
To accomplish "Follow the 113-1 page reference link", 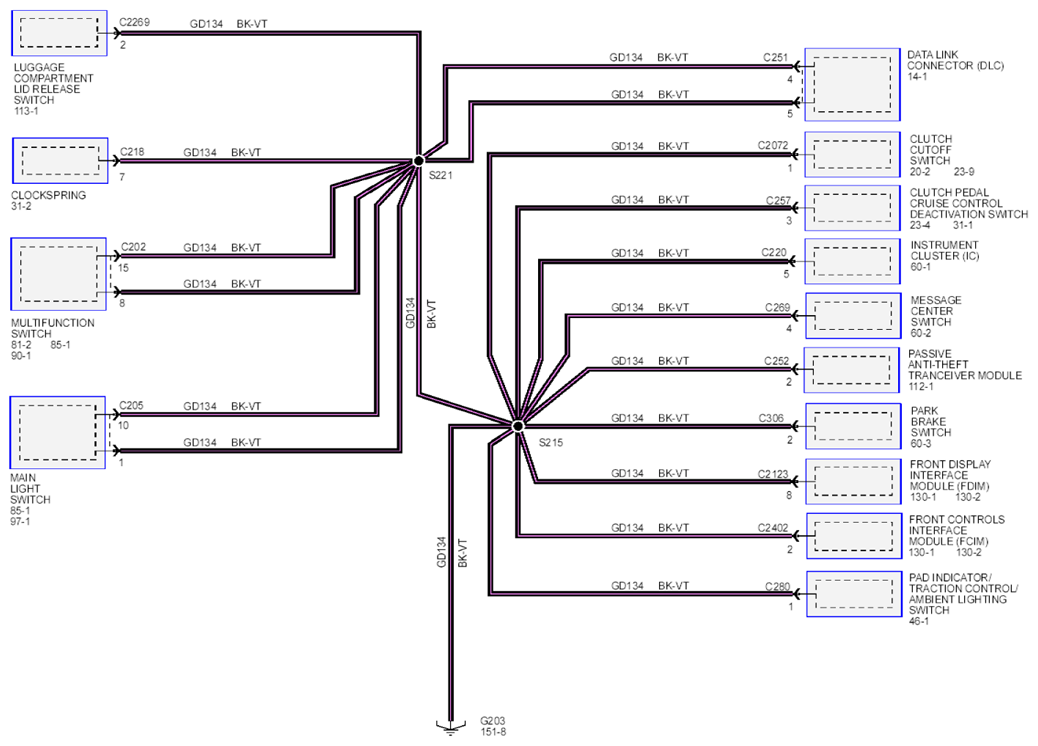I will point(26,111).
